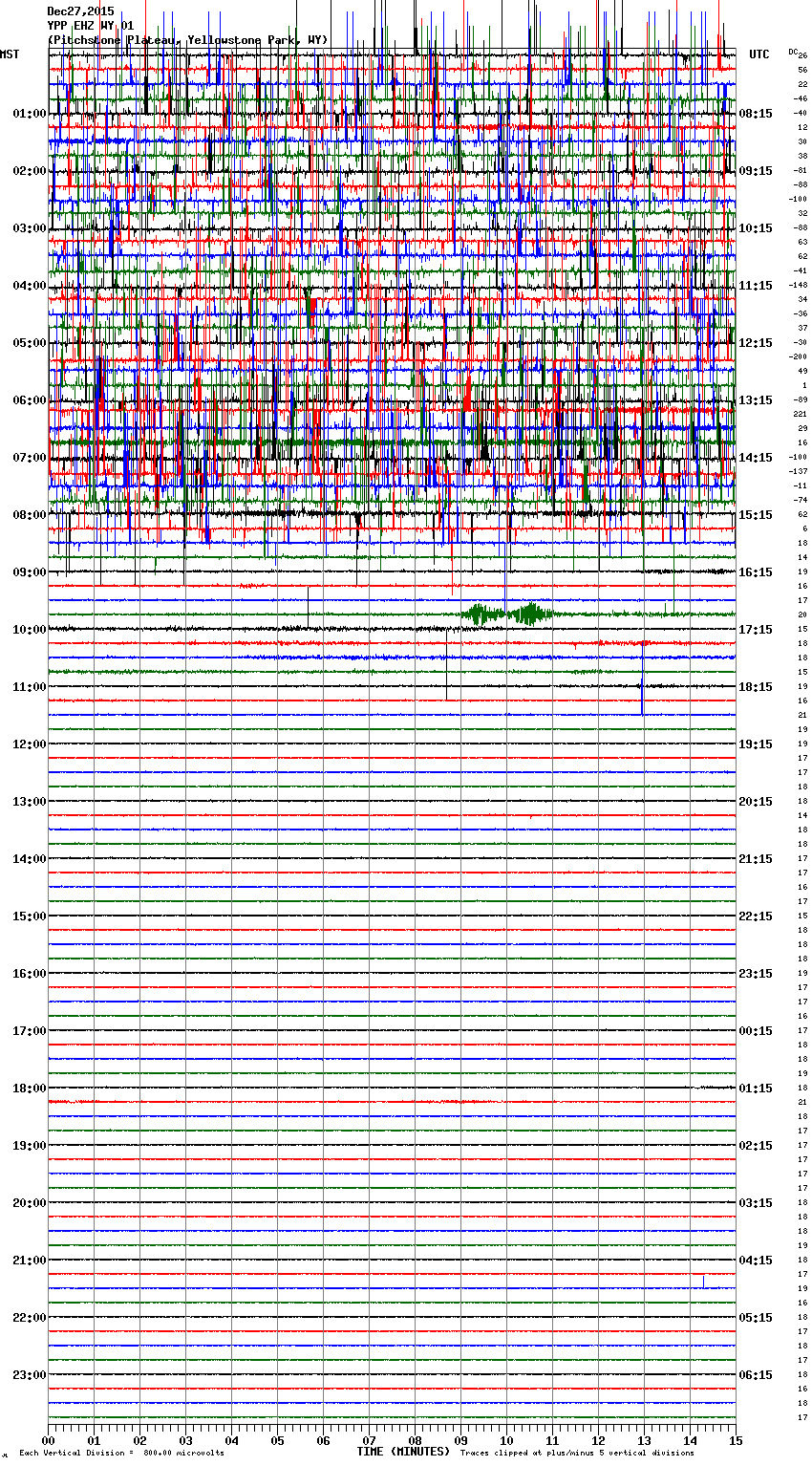This screenshot has height=1466, width=812.
Task: Click the Pitchstone Plateau station location title
Action: tap(187, 40)
